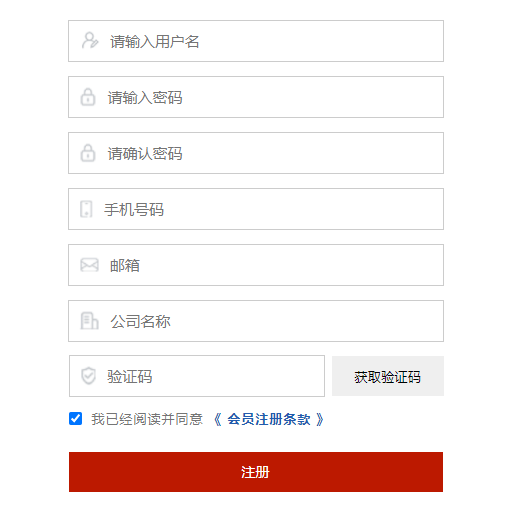Click the user icon beside 请输入用户名
This screenshot has width=526, height=519.
click(90, 41)
